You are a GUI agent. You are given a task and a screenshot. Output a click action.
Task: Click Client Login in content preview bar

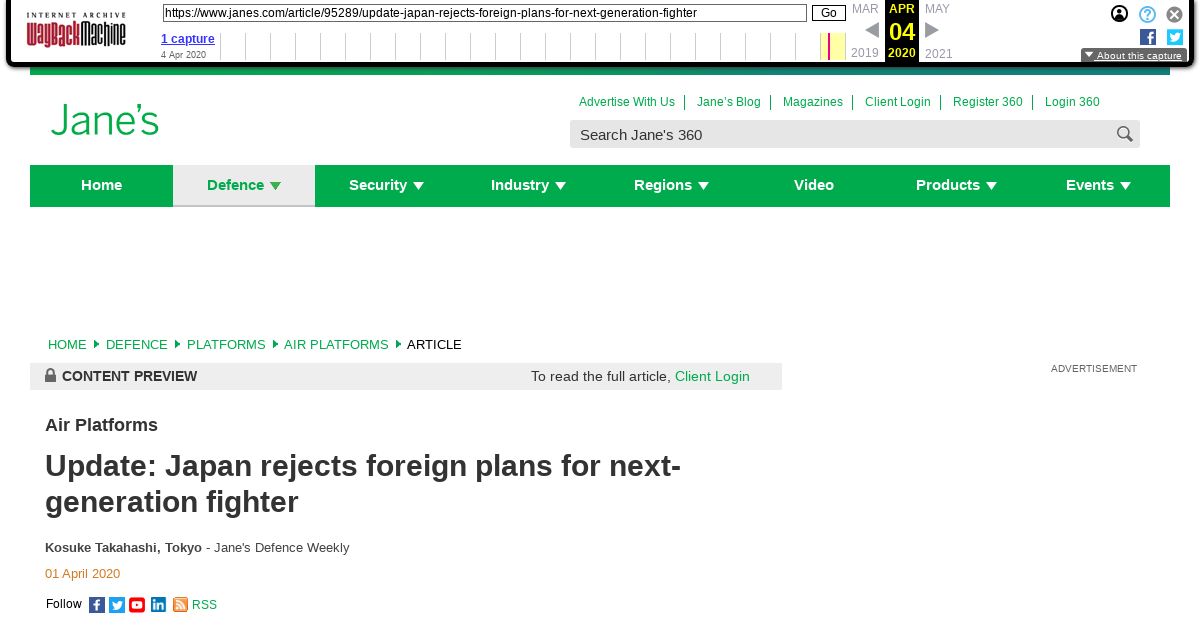712,376
